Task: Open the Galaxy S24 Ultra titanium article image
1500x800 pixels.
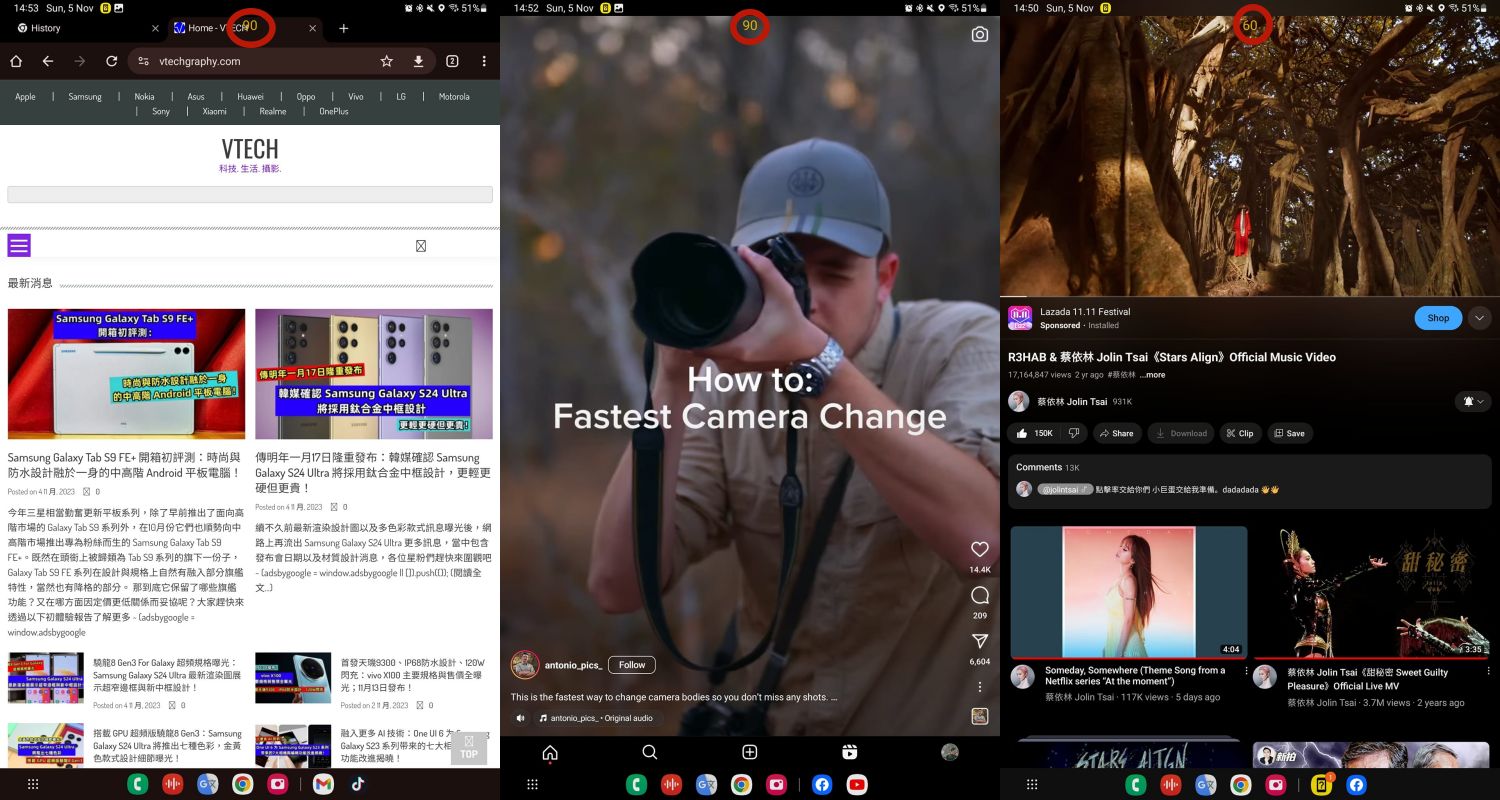Action: [374, 374]
